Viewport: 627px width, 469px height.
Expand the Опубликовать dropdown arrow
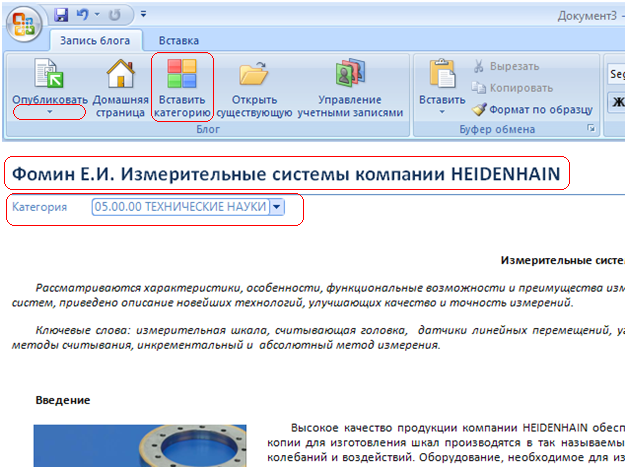pos(50,112)
